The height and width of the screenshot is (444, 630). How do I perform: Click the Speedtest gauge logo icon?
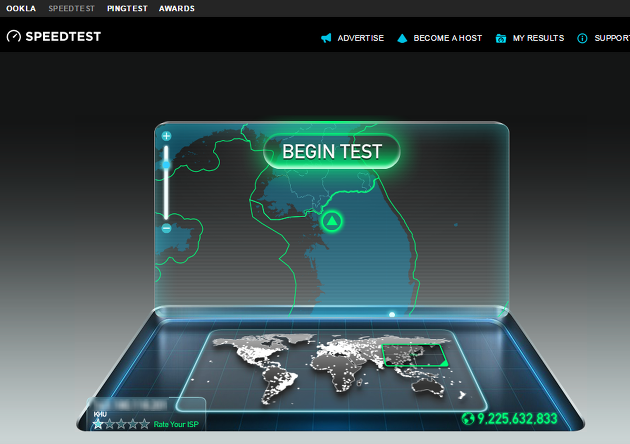(x=14, y=37)
